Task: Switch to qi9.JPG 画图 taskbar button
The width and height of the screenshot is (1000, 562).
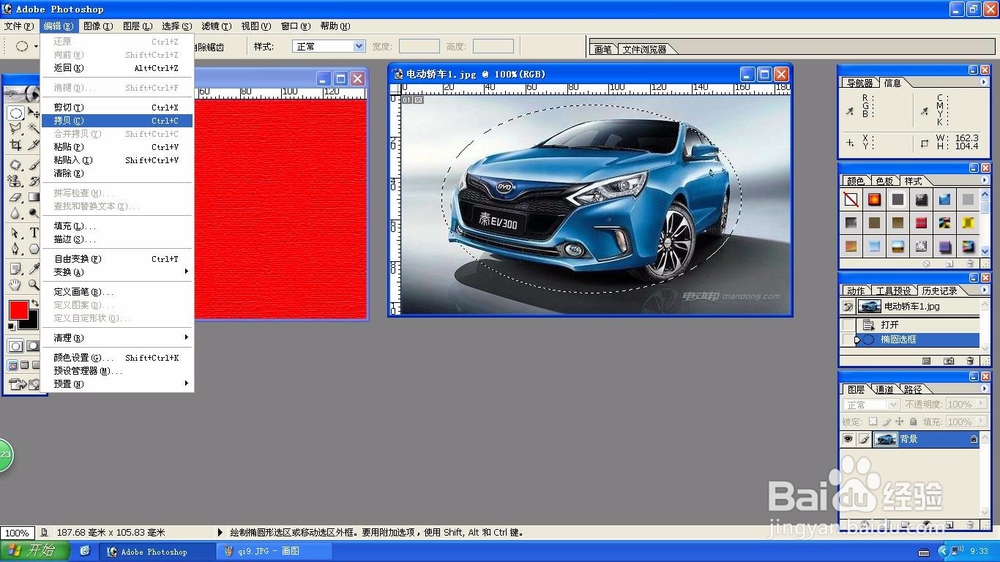Action: pyautogui.click(x=274, y=551)
